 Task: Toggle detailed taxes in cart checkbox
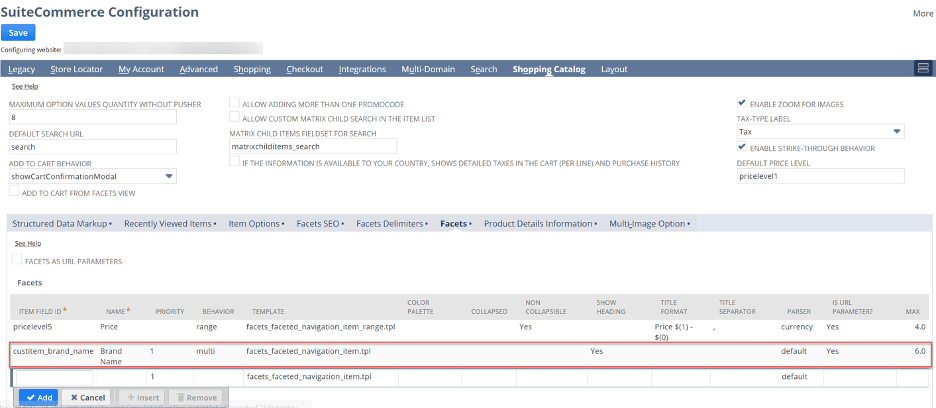(x=235, y=161)
